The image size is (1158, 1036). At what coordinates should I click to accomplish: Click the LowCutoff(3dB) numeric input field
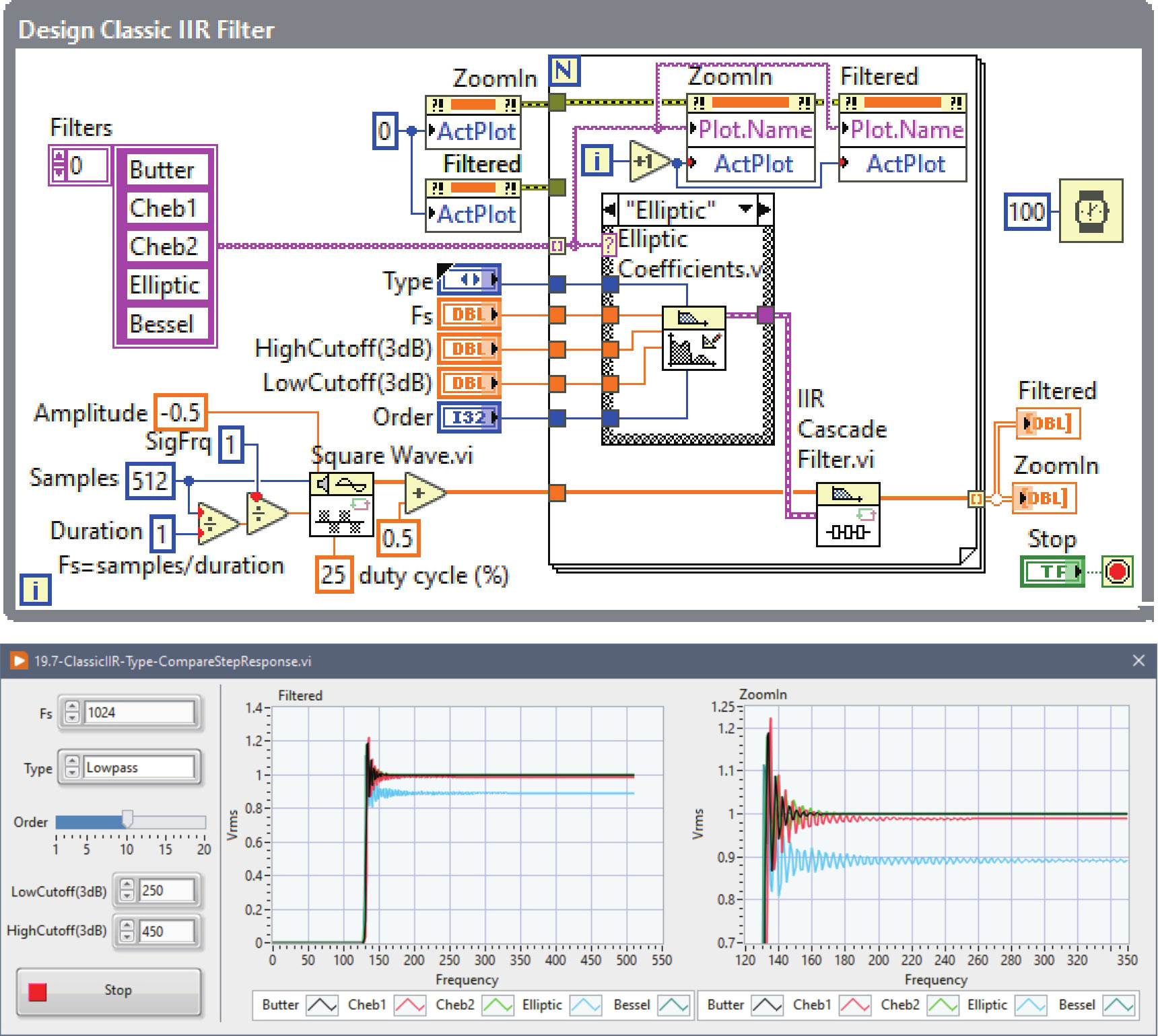coord(166,891)
